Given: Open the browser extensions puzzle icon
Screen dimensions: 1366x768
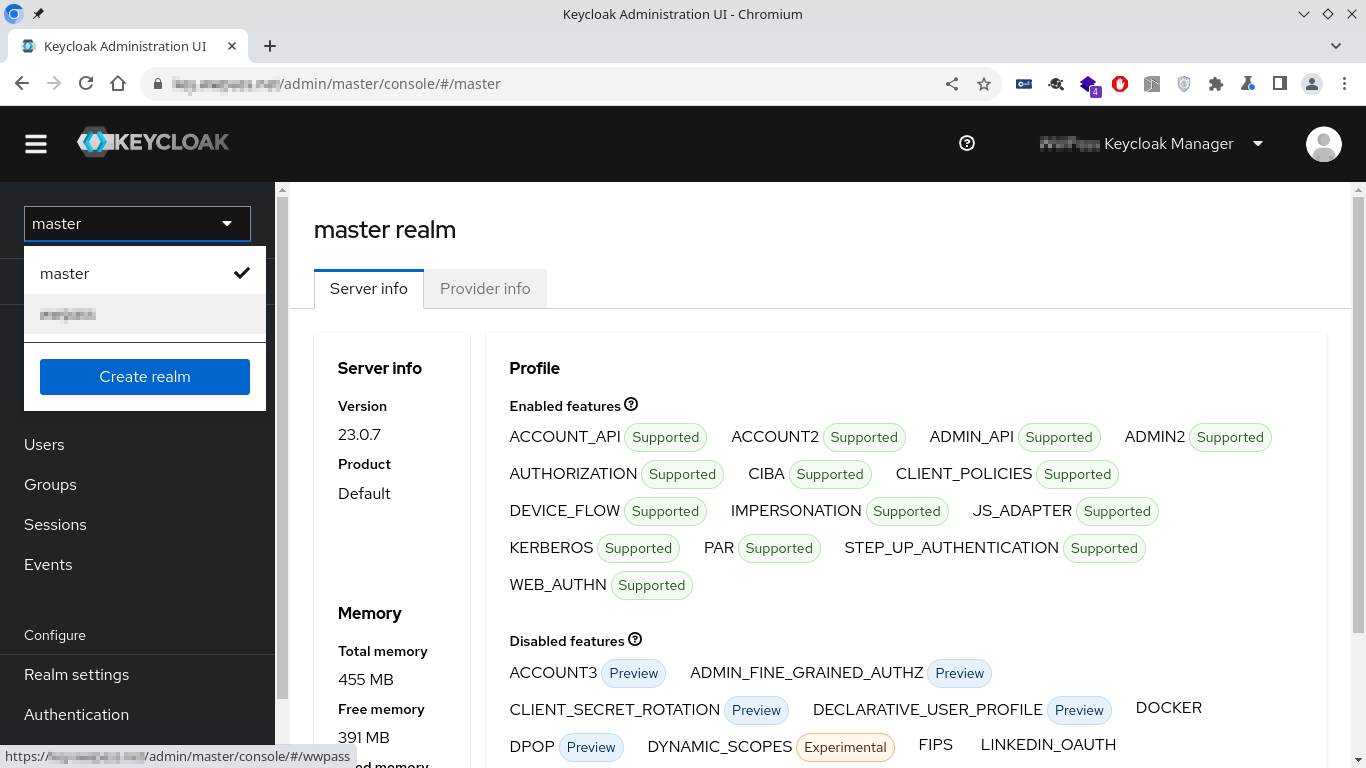Looking at the screenshot, I should [x=1216, y=84].
